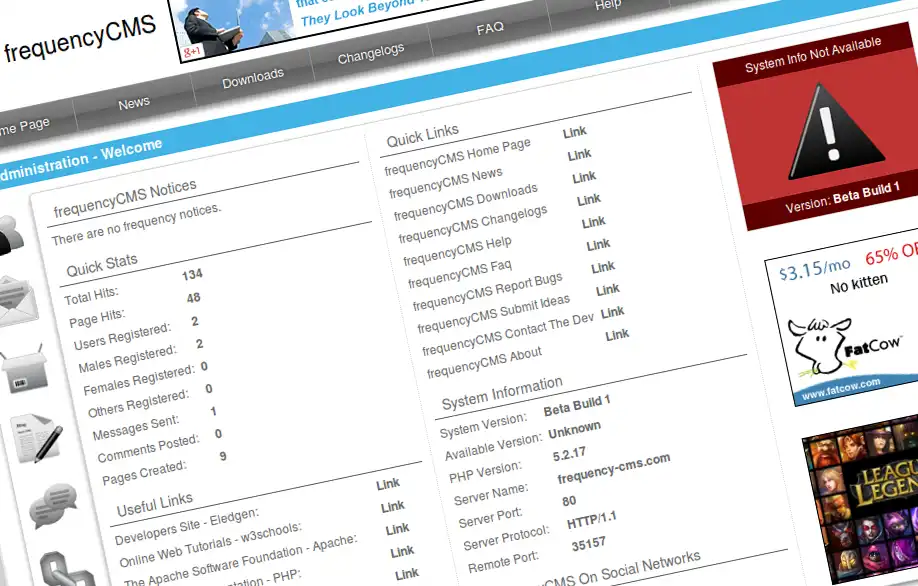Follow Link for frequencyCMS About
Screen dimensions: 918x586
click(x=617, y=335)
